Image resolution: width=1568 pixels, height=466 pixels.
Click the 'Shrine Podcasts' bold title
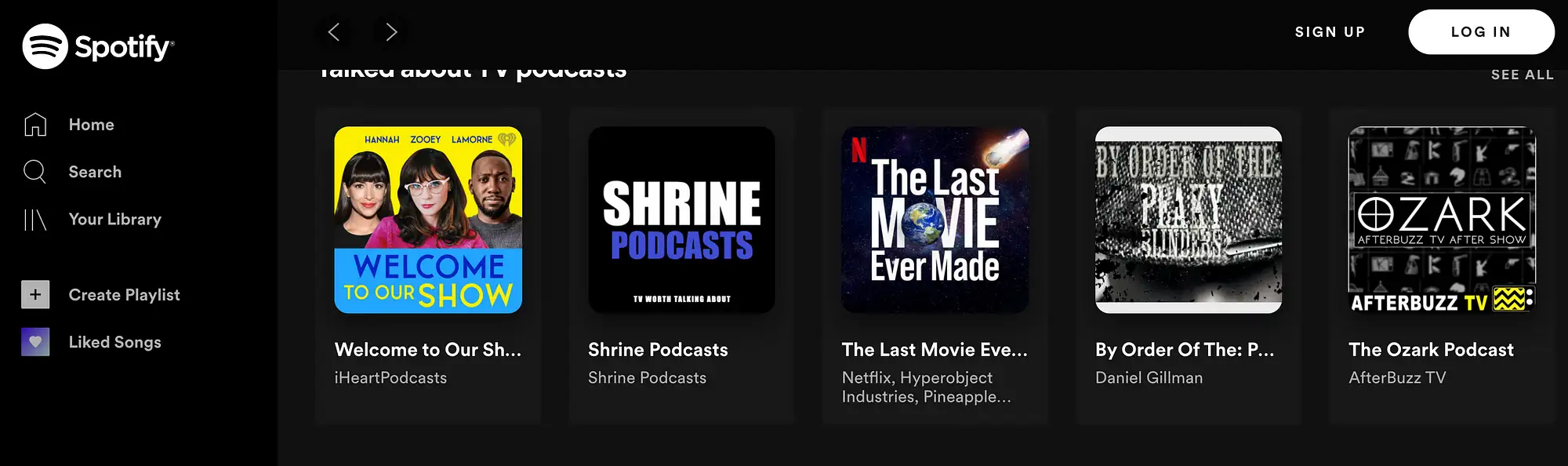tap(658, 350)
